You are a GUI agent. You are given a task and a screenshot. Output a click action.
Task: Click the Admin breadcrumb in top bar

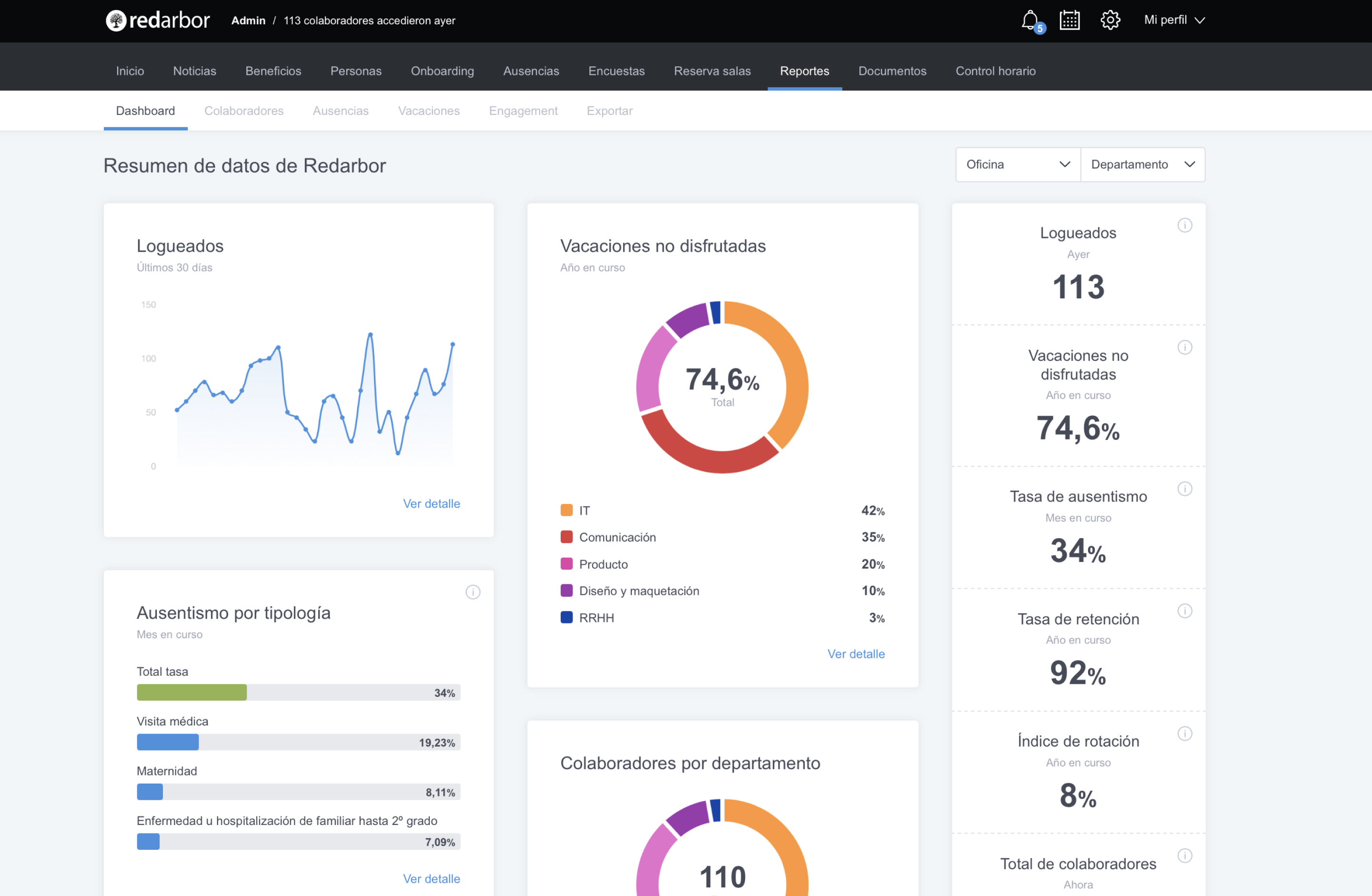click(248, 20)
